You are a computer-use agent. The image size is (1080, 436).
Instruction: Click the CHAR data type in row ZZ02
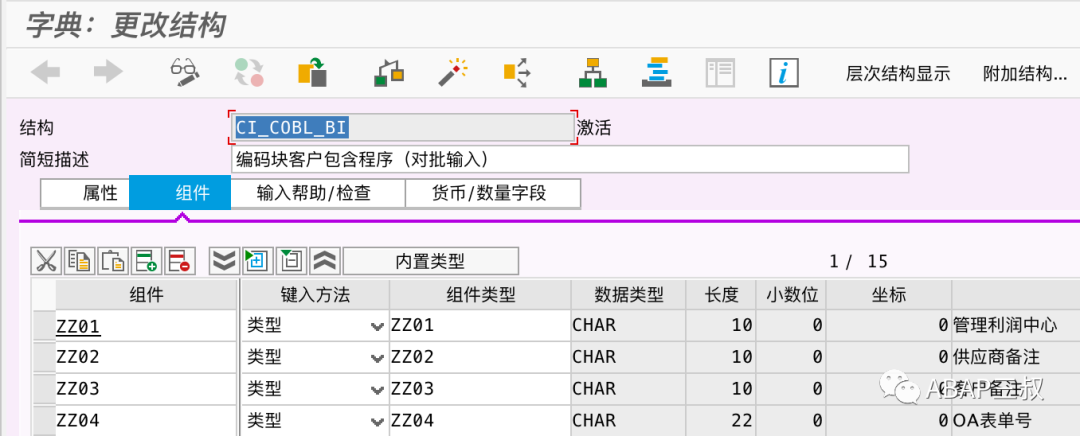click(628, 357)
